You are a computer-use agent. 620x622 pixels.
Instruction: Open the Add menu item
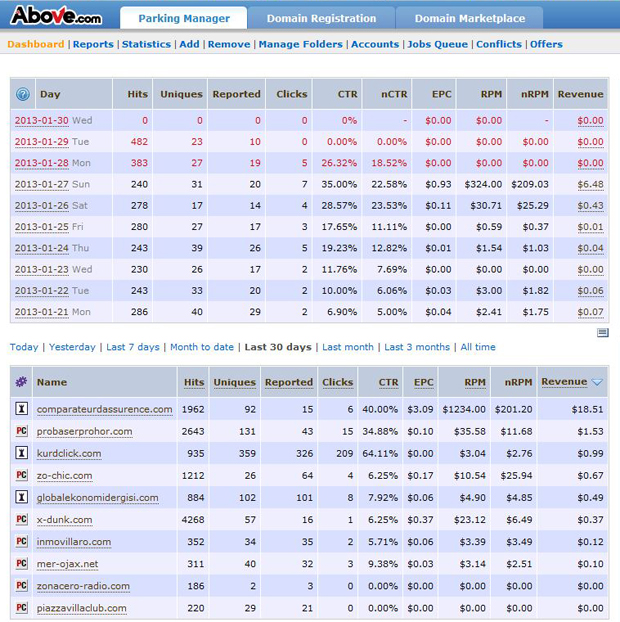point(189,44)
